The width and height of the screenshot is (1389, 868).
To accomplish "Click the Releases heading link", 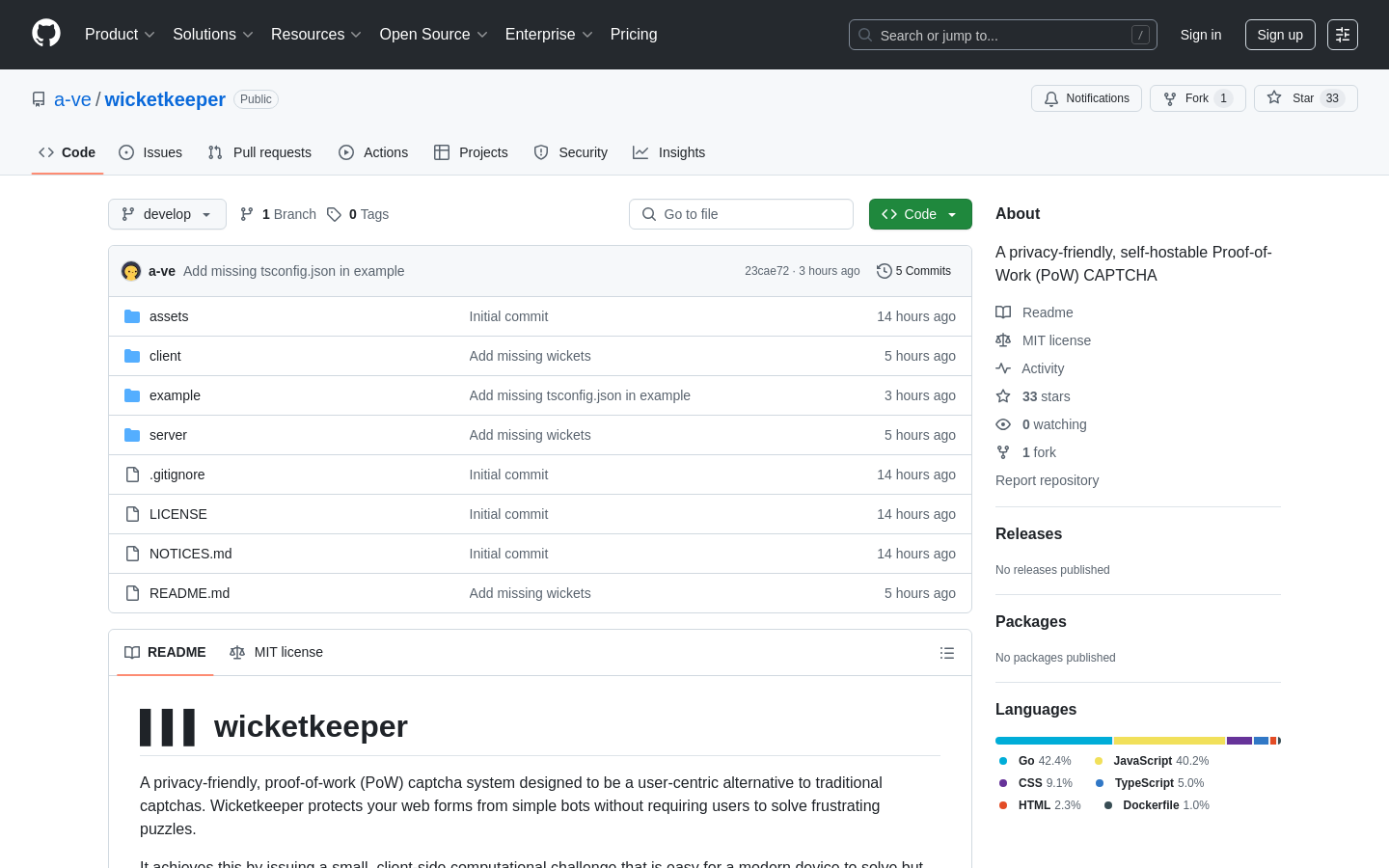I will point(1028,534).
